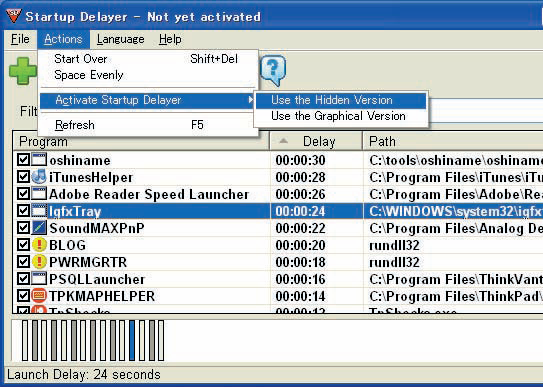Click the 00:00:18 delay value
543x387 pixels.
tap(300, 262)
